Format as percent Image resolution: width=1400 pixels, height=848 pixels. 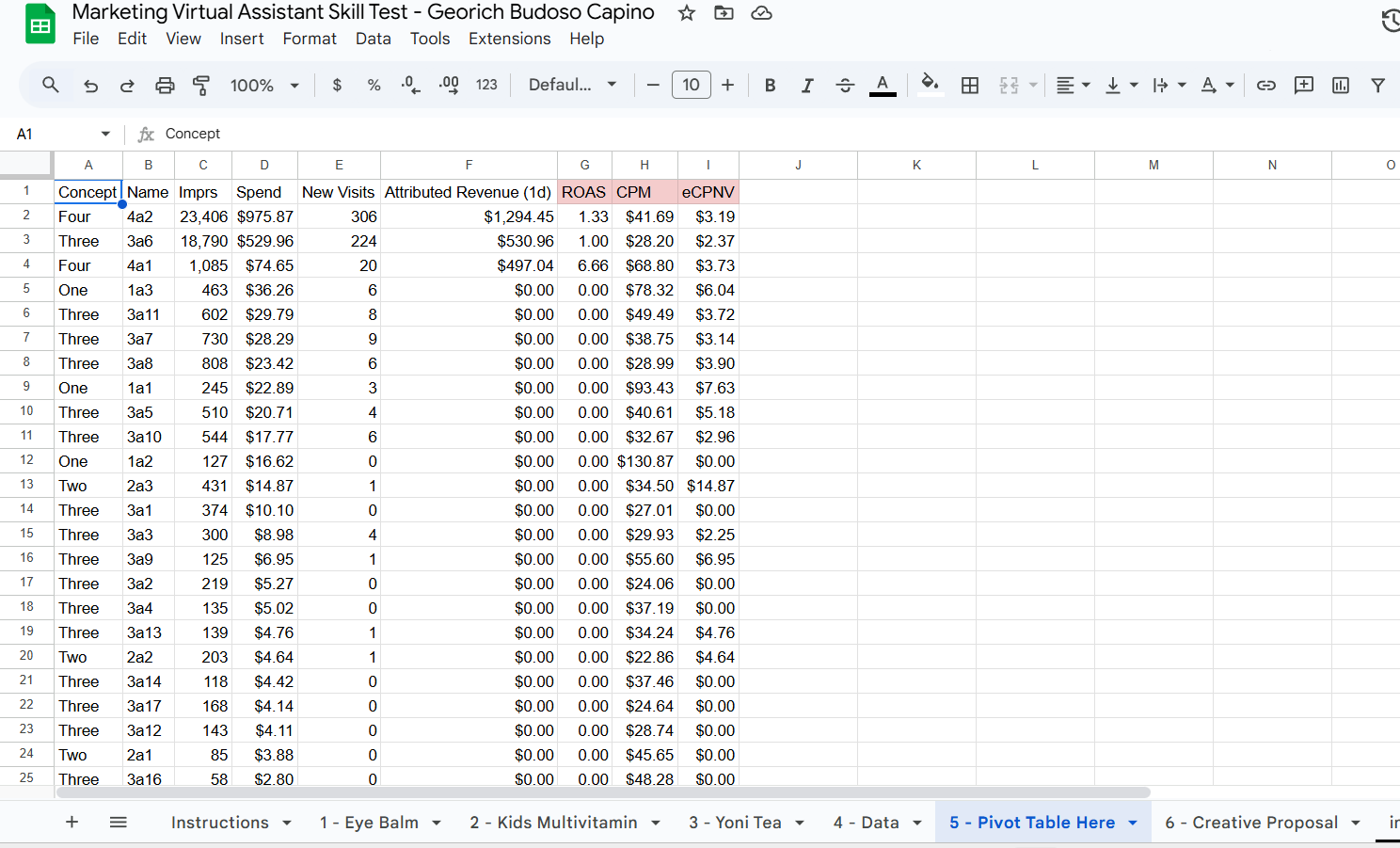[x=374, y=86]
